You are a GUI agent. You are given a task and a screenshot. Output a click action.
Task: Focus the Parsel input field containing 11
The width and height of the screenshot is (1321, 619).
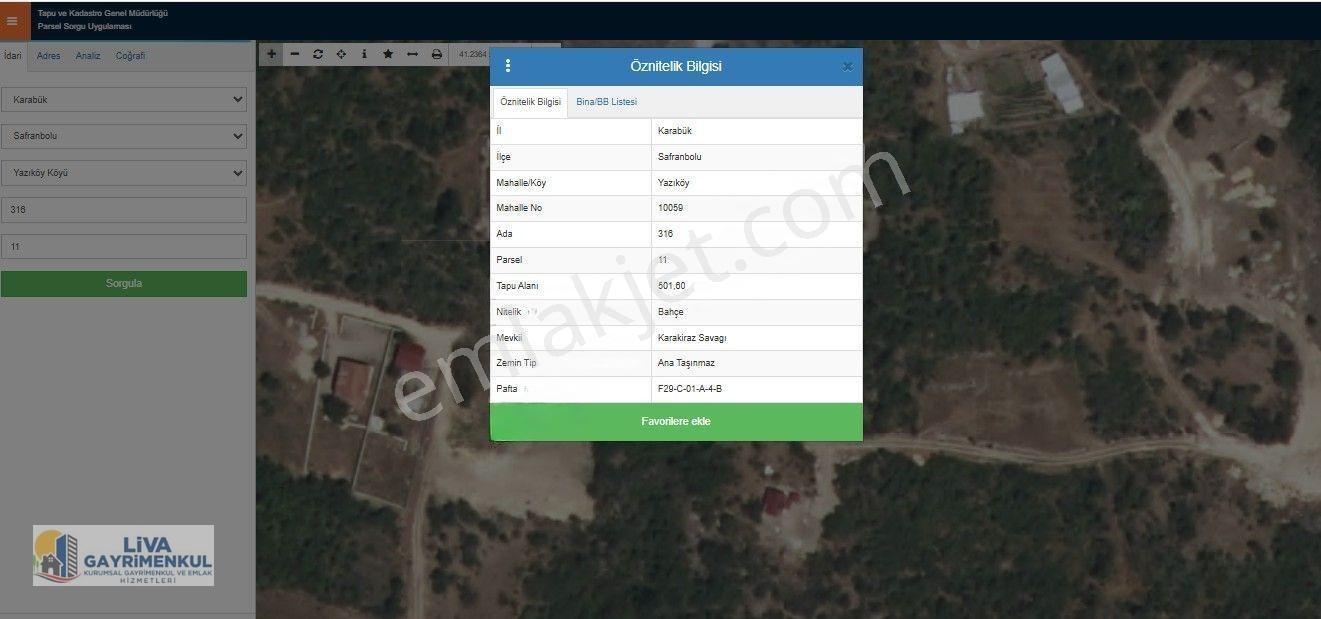[x=124, y=247]
